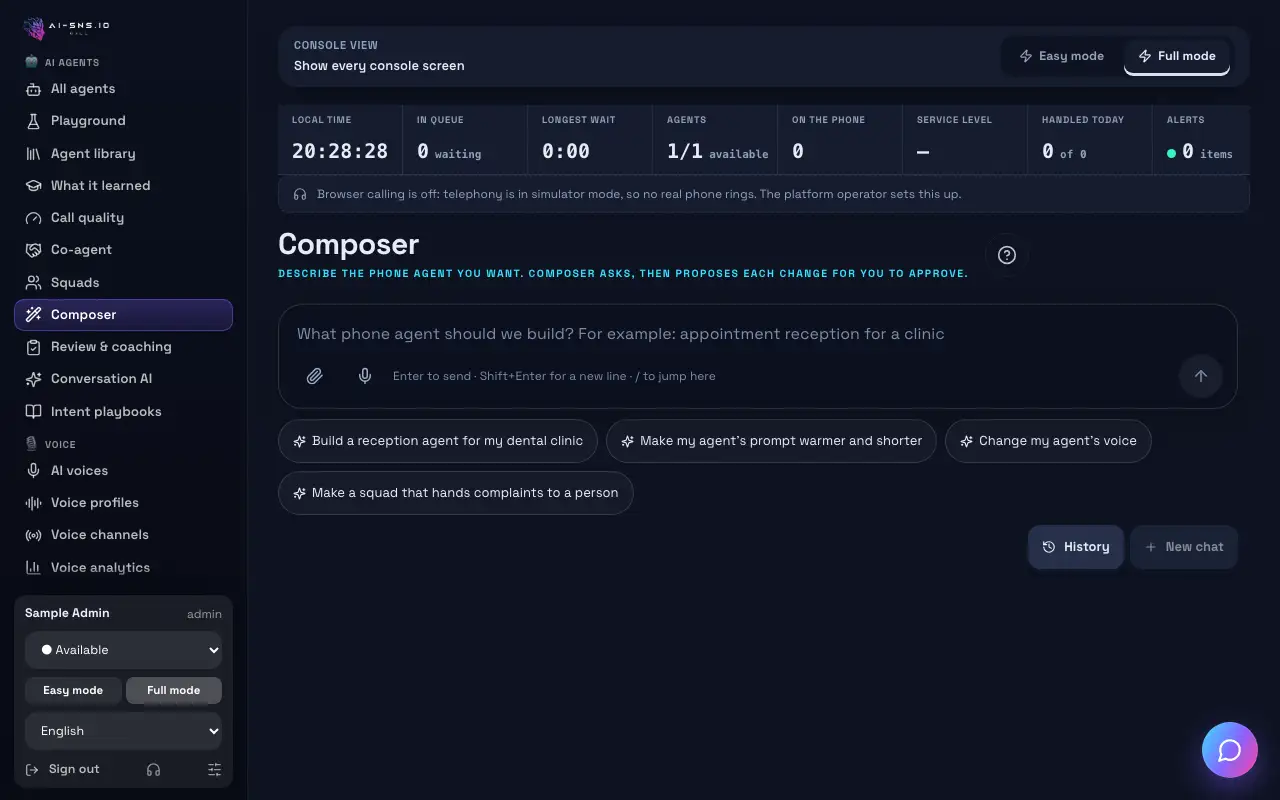This screenshot has width=1280, height=800.
Task: Click the Agents 1/1 available stat
Action: (x=717, y=141)
